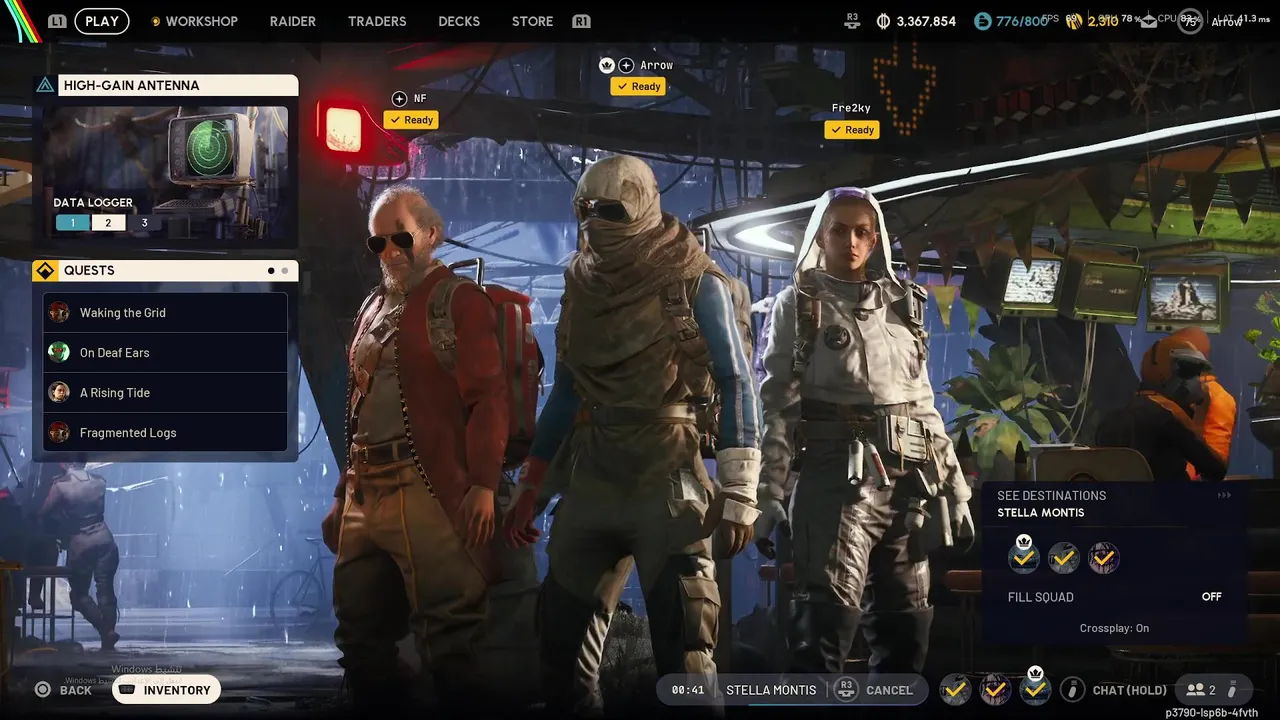Click the BACK button
1280x720 pixels.
64,690
